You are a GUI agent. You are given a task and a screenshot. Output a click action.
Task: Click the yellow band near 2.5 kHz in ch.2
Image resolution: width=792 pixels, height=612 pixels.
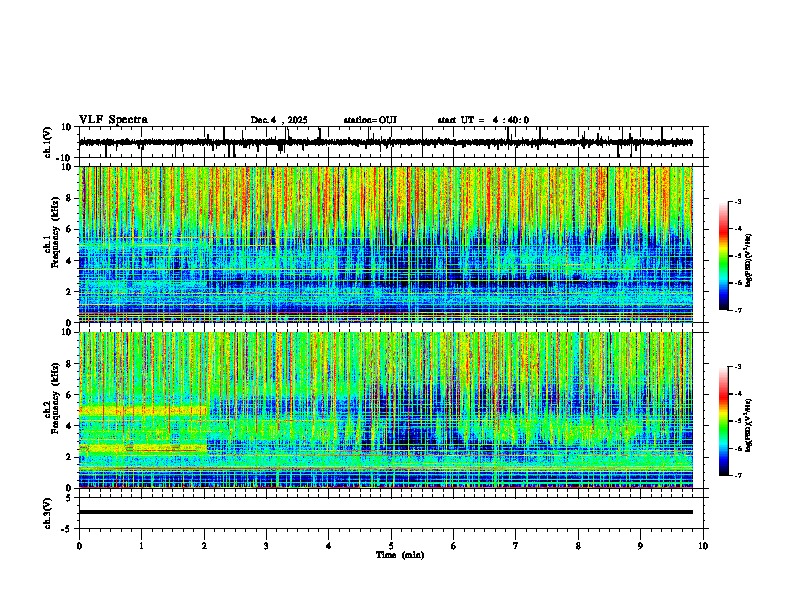point(143,448)
